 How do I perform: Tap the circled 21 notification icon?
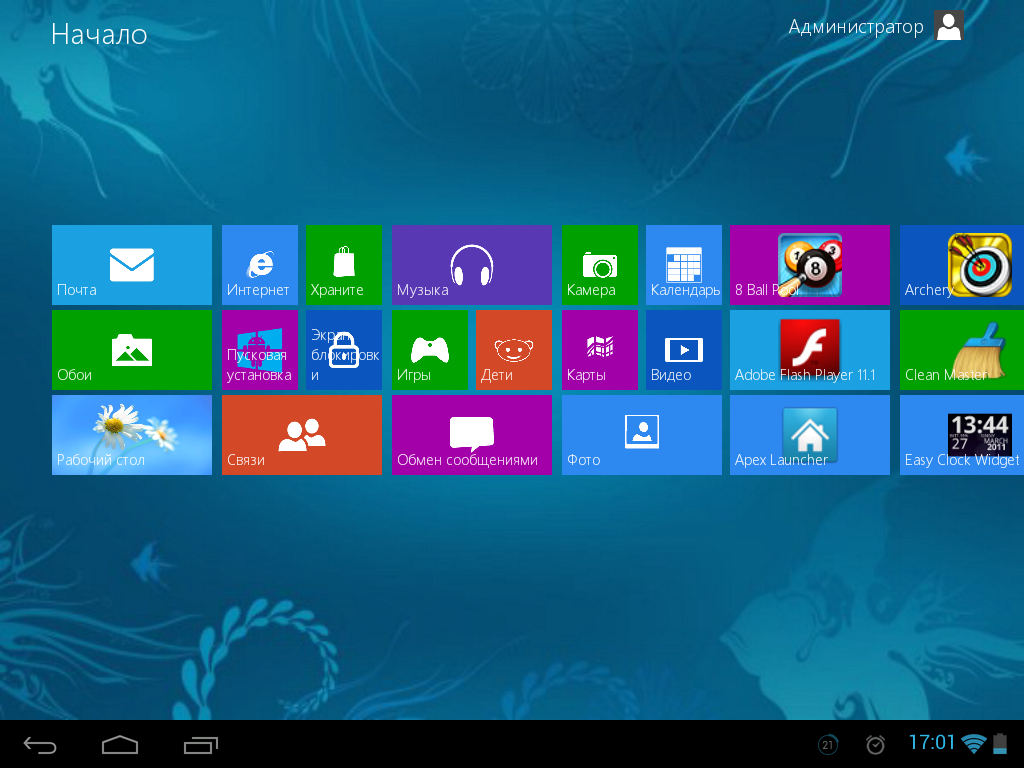[x=828, y=744]
